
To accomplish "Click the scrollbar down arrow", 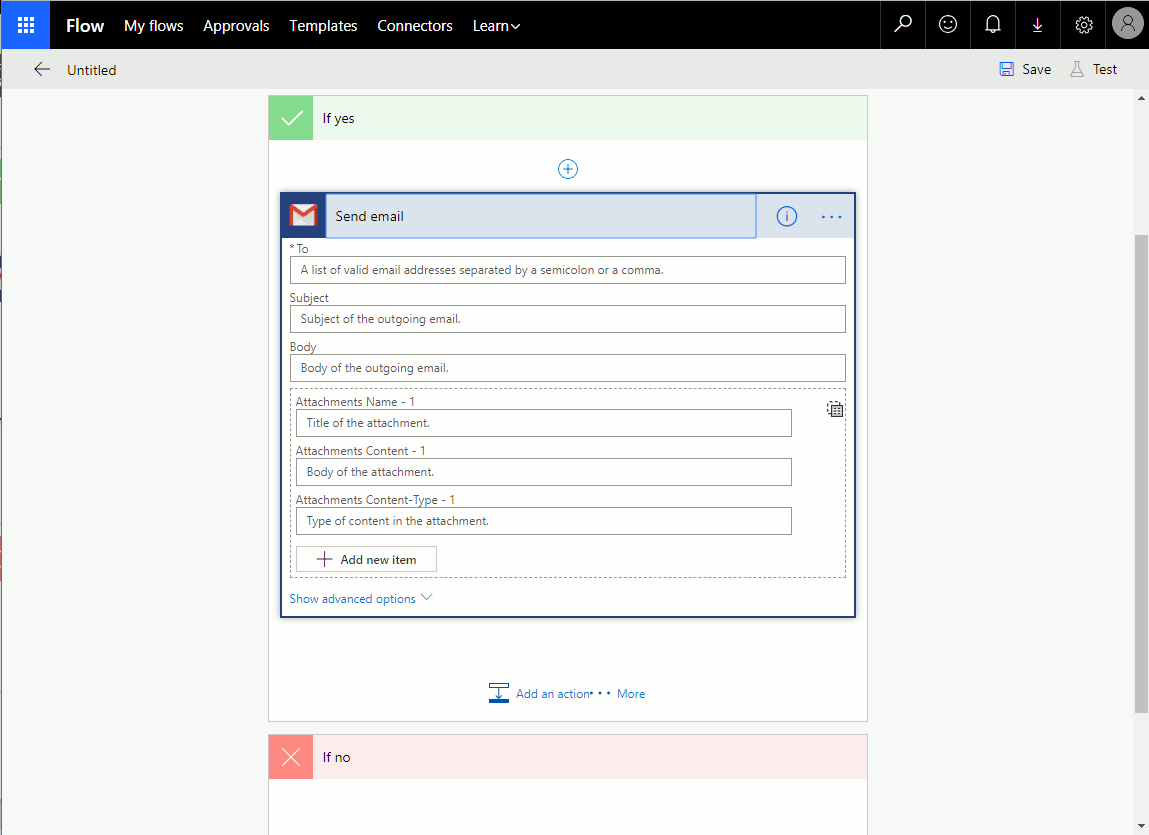I will pyautogui.click(x=1141, y=828).
